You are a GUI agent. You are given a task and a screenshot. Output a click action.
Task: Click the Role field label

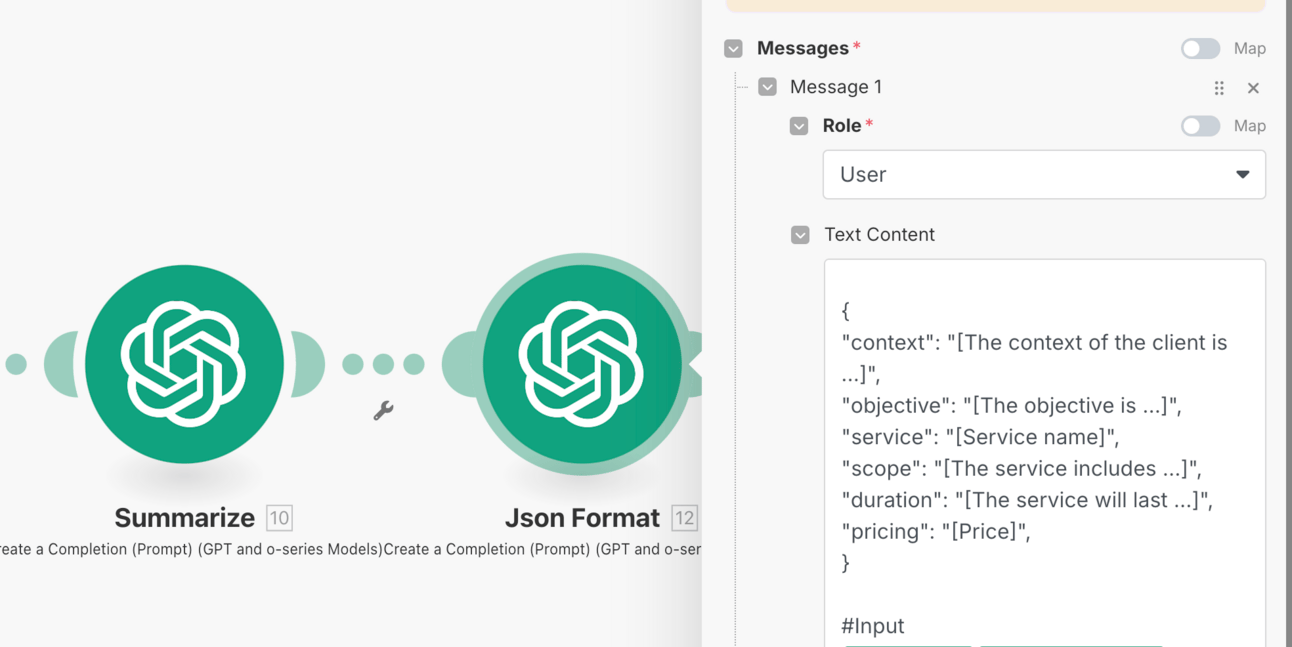[x=842, y=126]
